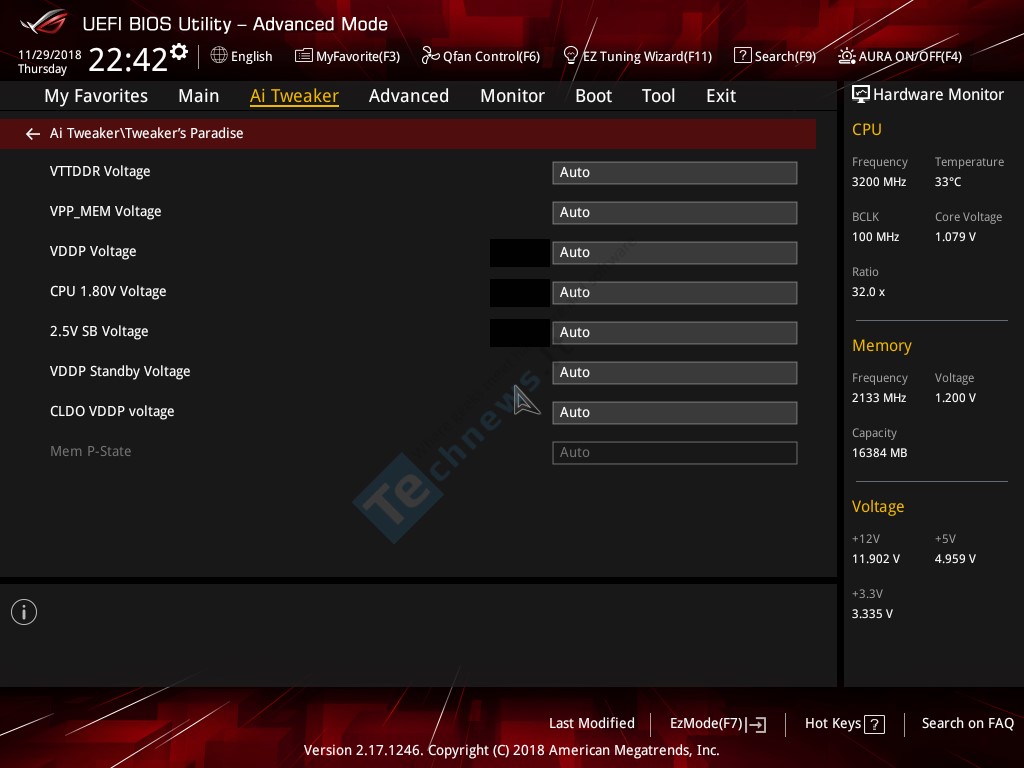Screen dimensions: 1024x768
Task: Select the VPP_MEM Voltage label
Action: click(x=105, y=212)
